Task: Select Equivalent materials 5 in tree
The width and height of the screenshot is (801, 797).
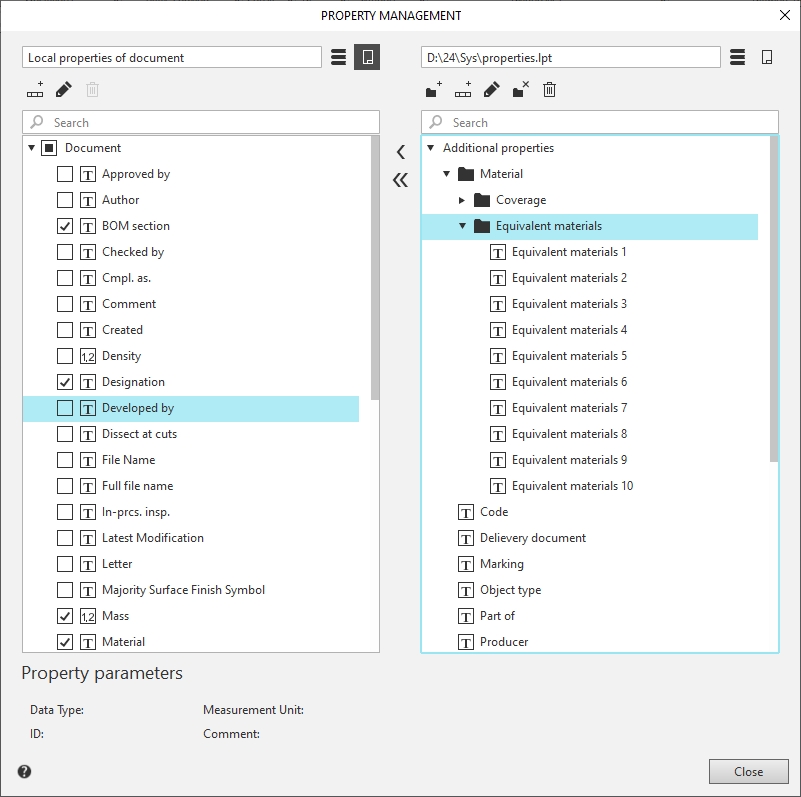Action: coord(569,356)
